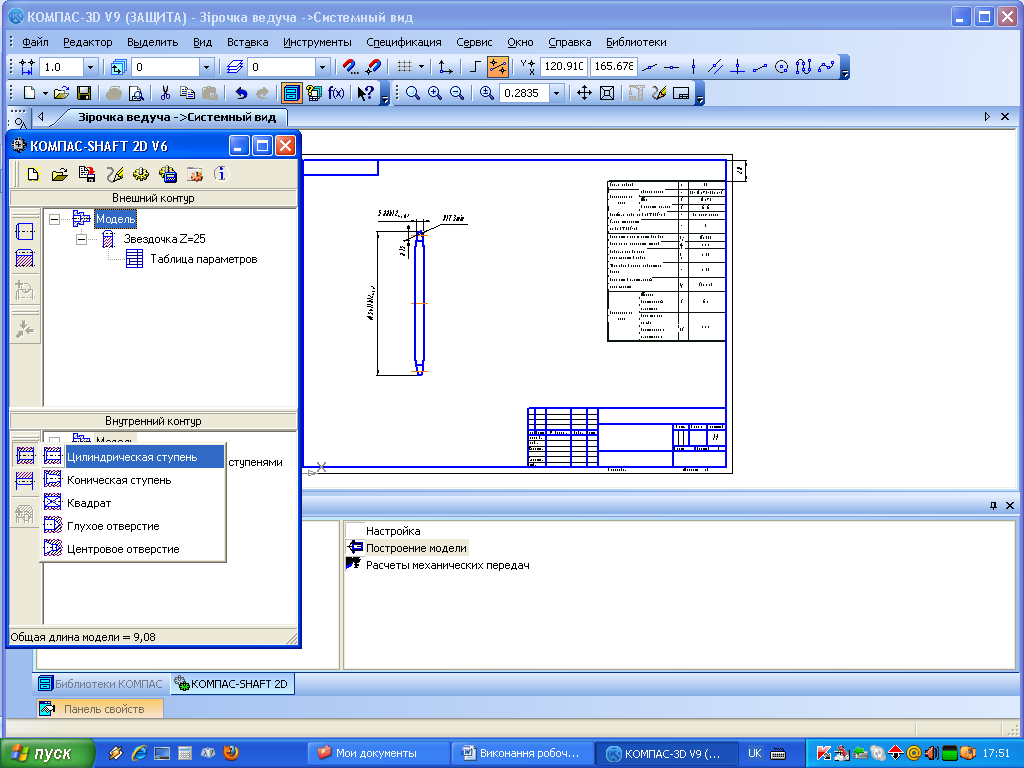This screenshot has height=768, width=1024.
Task: Click the gear icon in SHAFT toolbar
Action: (x=140, y=174)
